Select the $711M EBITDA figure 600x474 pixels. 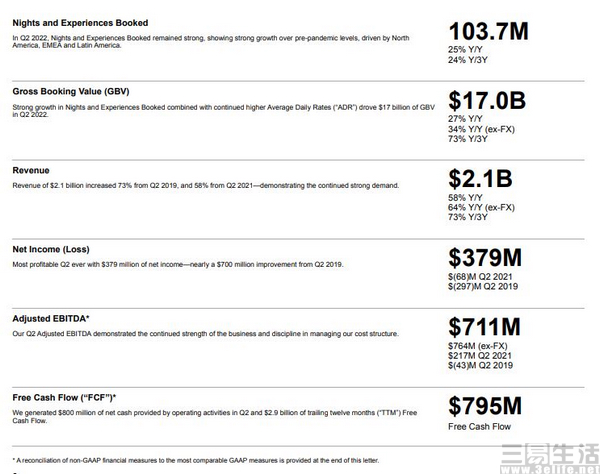click(484, 327)
